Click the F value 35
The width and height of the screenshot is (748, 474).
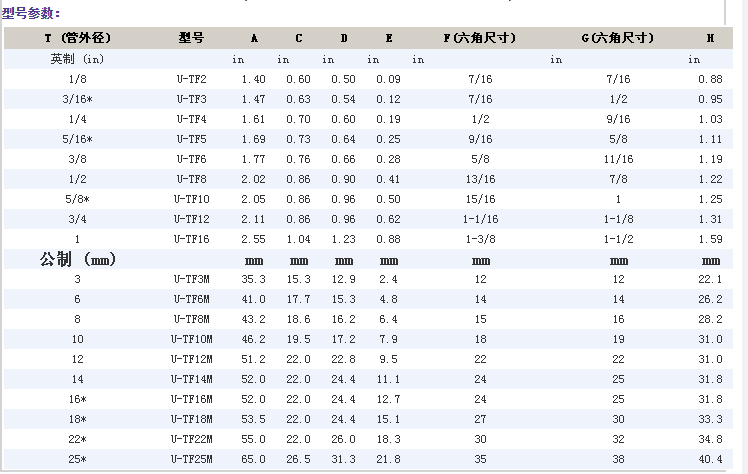pos(480,460)
